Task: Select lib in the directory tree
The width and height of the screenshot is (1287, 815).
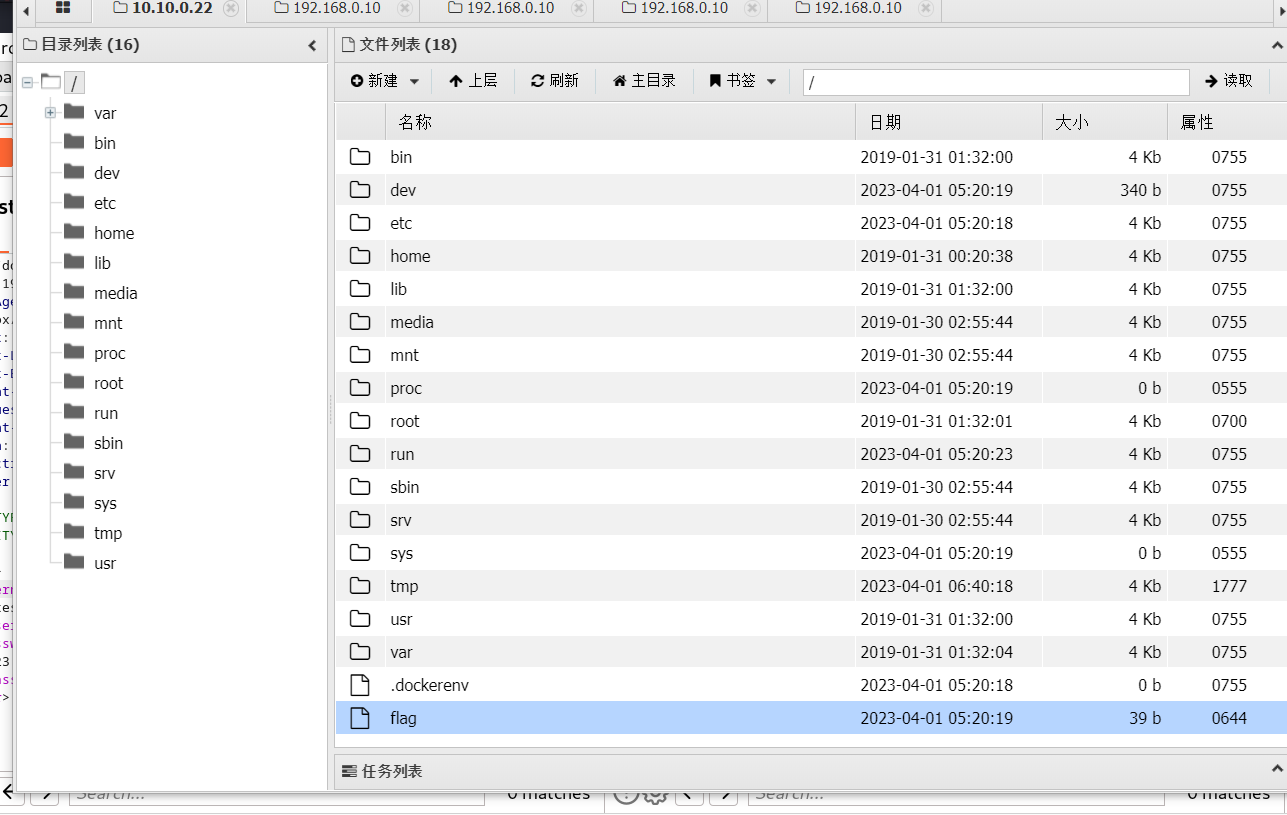Action: 102,263
